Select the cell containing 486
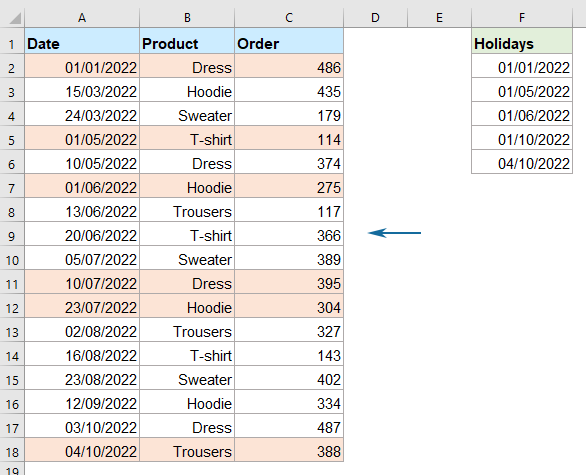 pyautogui.click(x=289, y=67)
